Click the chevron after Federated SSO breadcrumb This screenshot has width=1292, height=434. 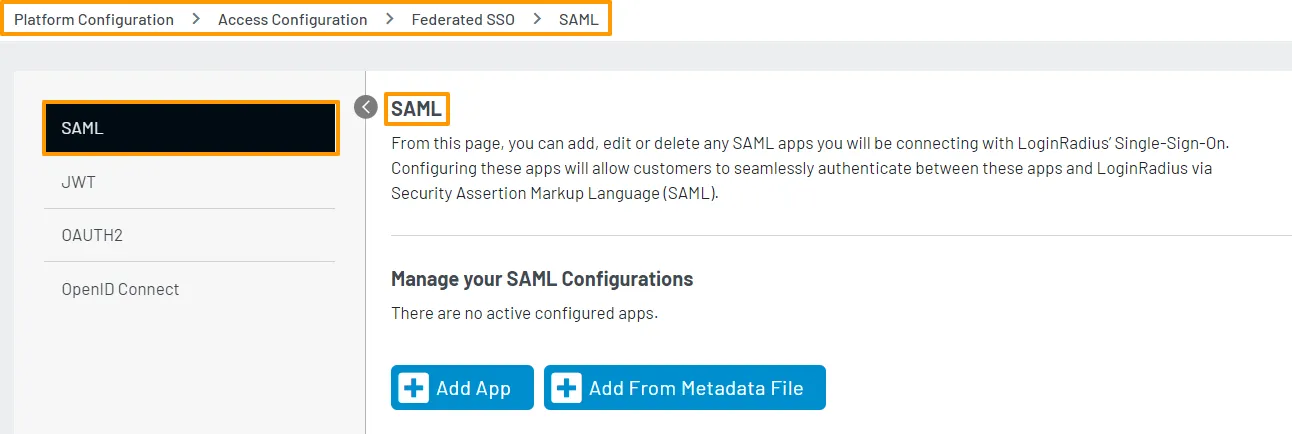(x=537, y=19)
